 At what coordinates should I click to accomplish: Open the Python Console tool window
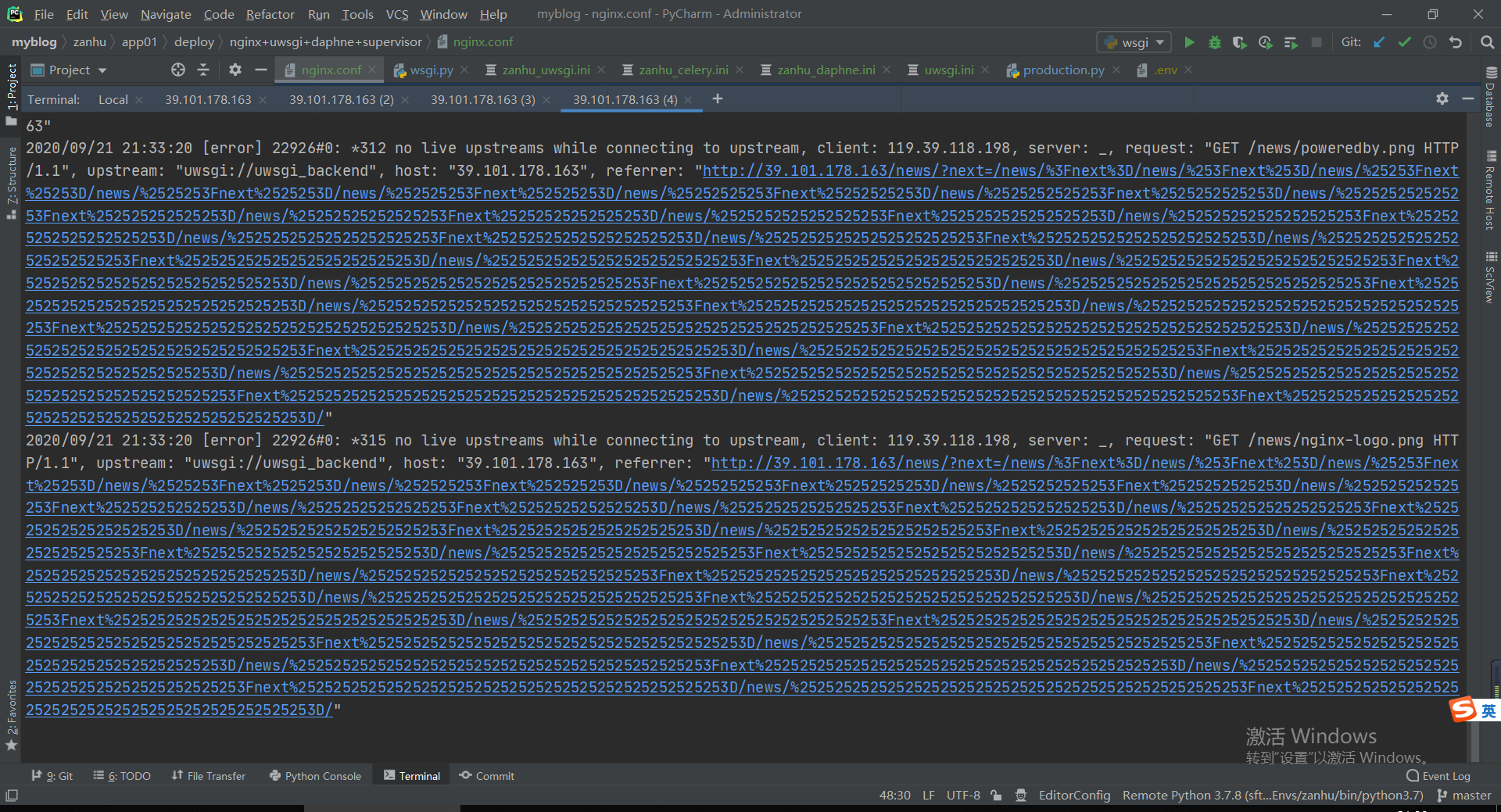315,776
